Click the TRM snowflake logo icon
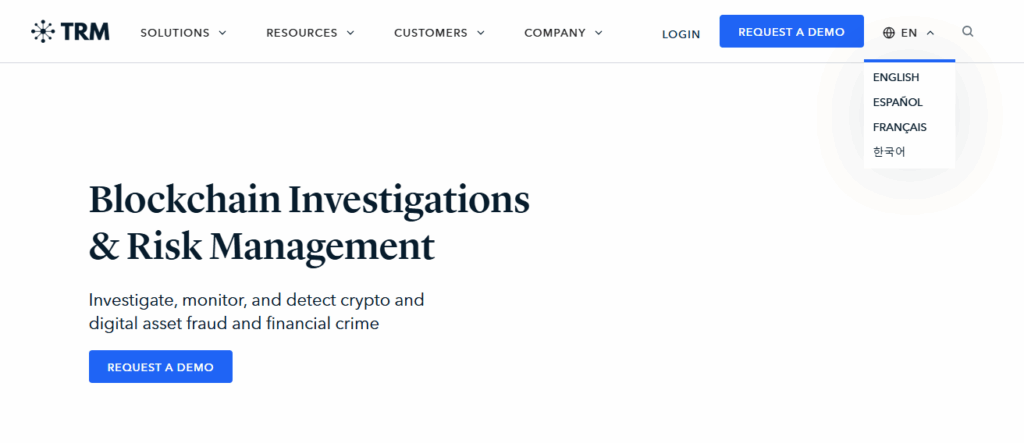Viewport: 1024px width, 443px height. 43,31
